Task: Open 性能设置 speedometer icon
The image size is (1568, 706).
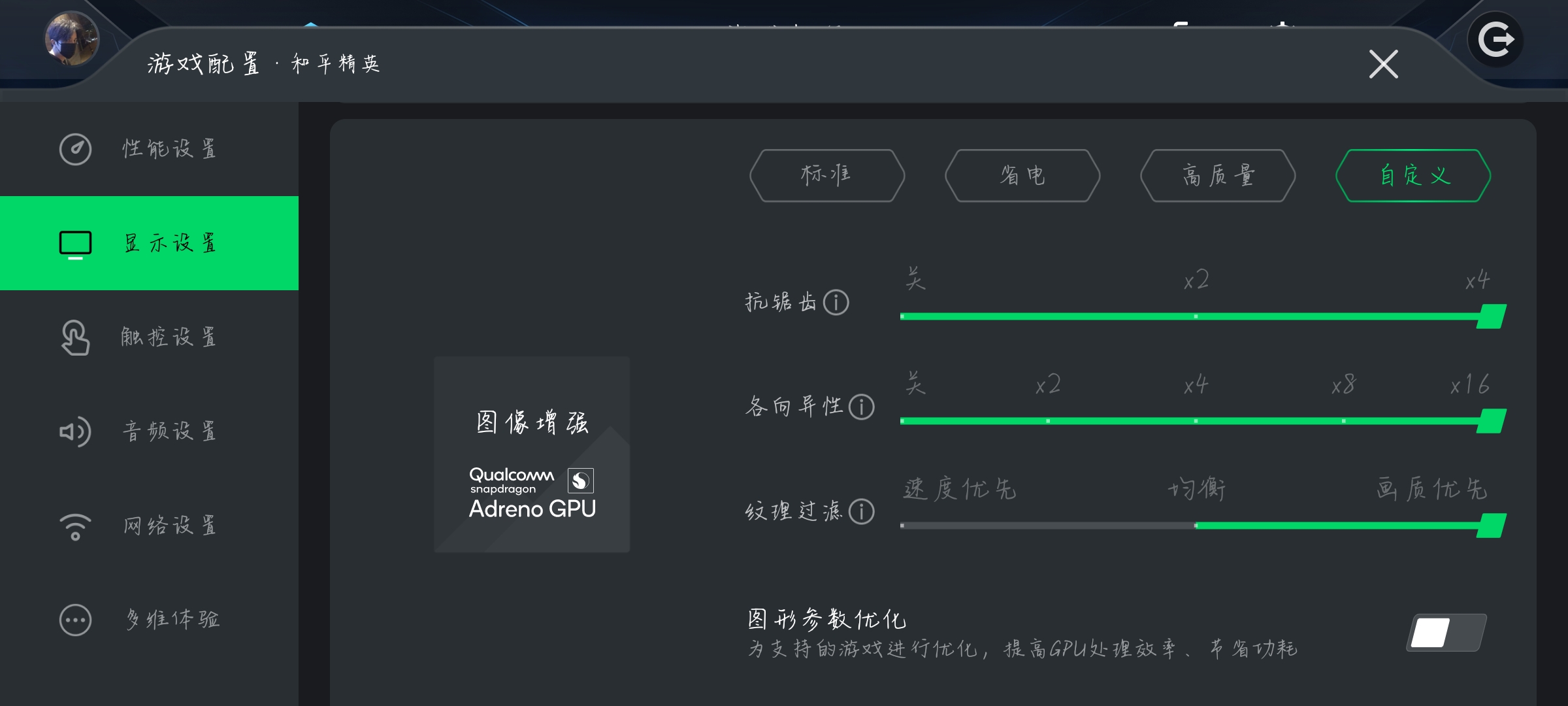Action: (x=75, y=149)
